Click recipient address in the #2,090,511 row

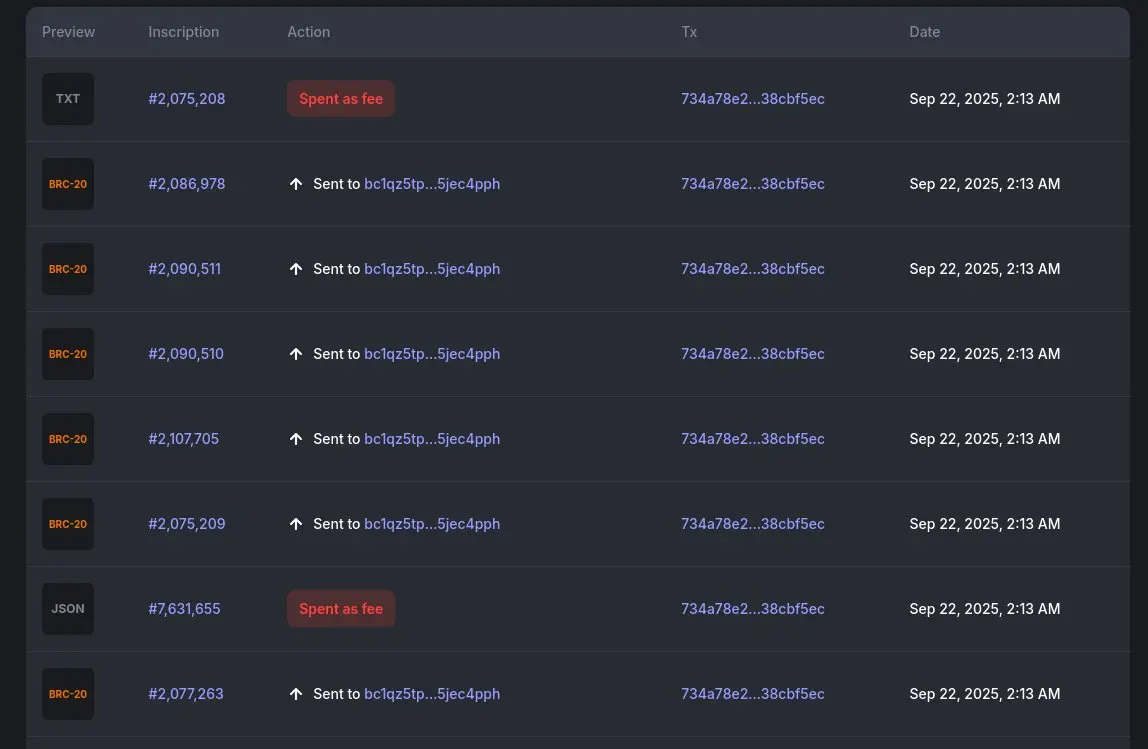tap(432, 269)
